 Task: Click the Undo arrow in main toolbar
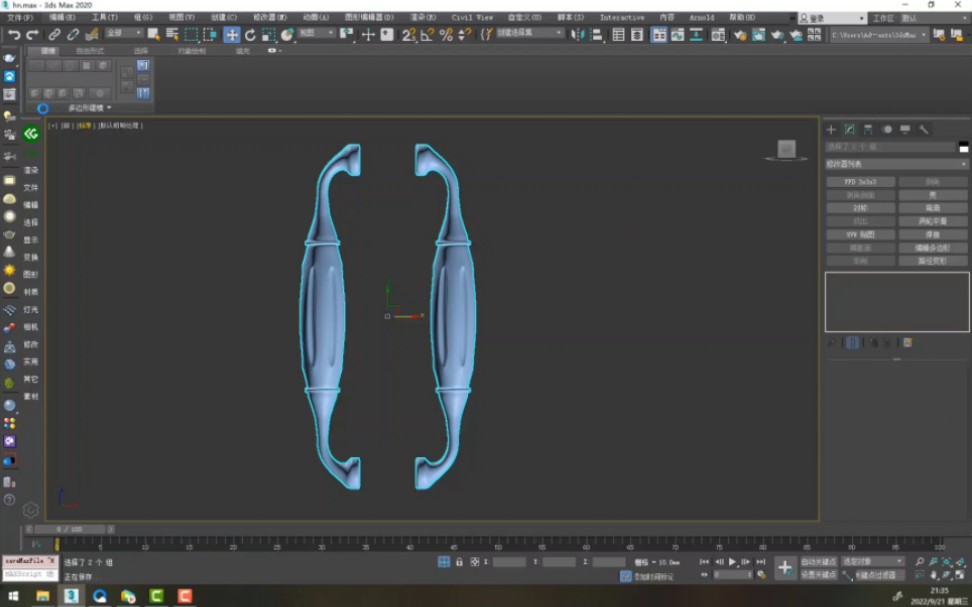pos(14,35)
